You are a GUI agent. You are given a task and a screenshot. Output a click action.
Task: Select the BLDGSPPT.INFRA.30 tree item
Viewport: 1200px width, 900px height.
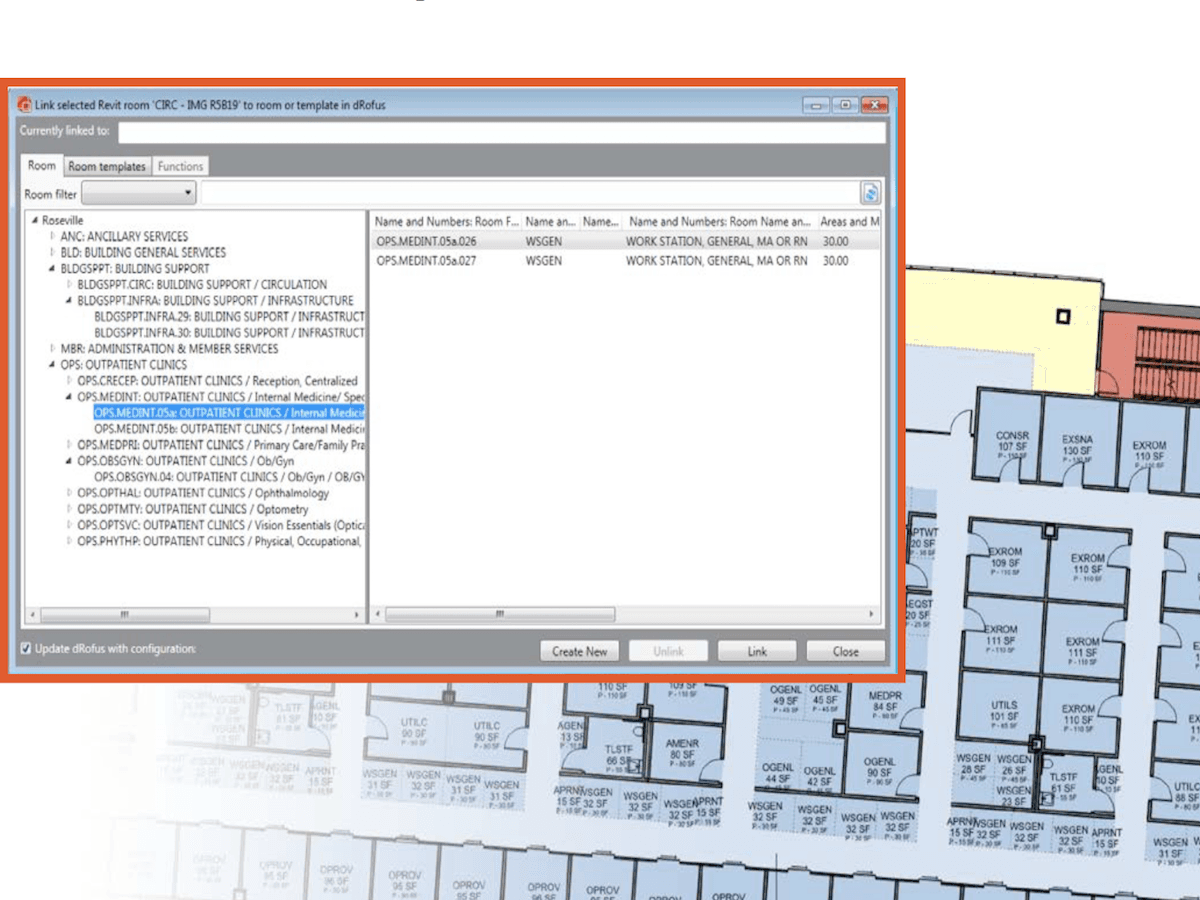[x=229, y=332]
